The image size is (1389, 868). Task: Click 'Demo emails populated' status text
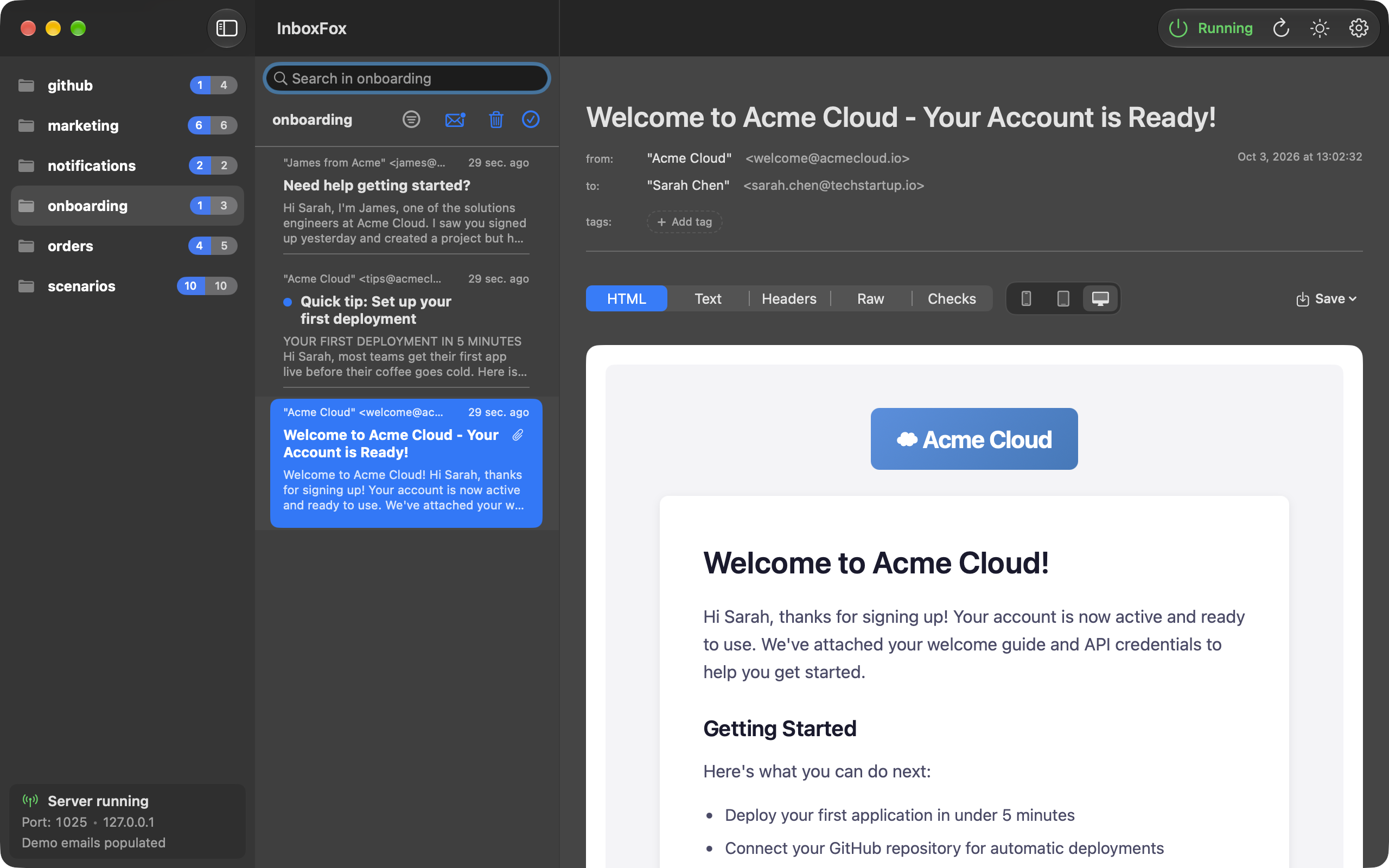pos(93,843)
